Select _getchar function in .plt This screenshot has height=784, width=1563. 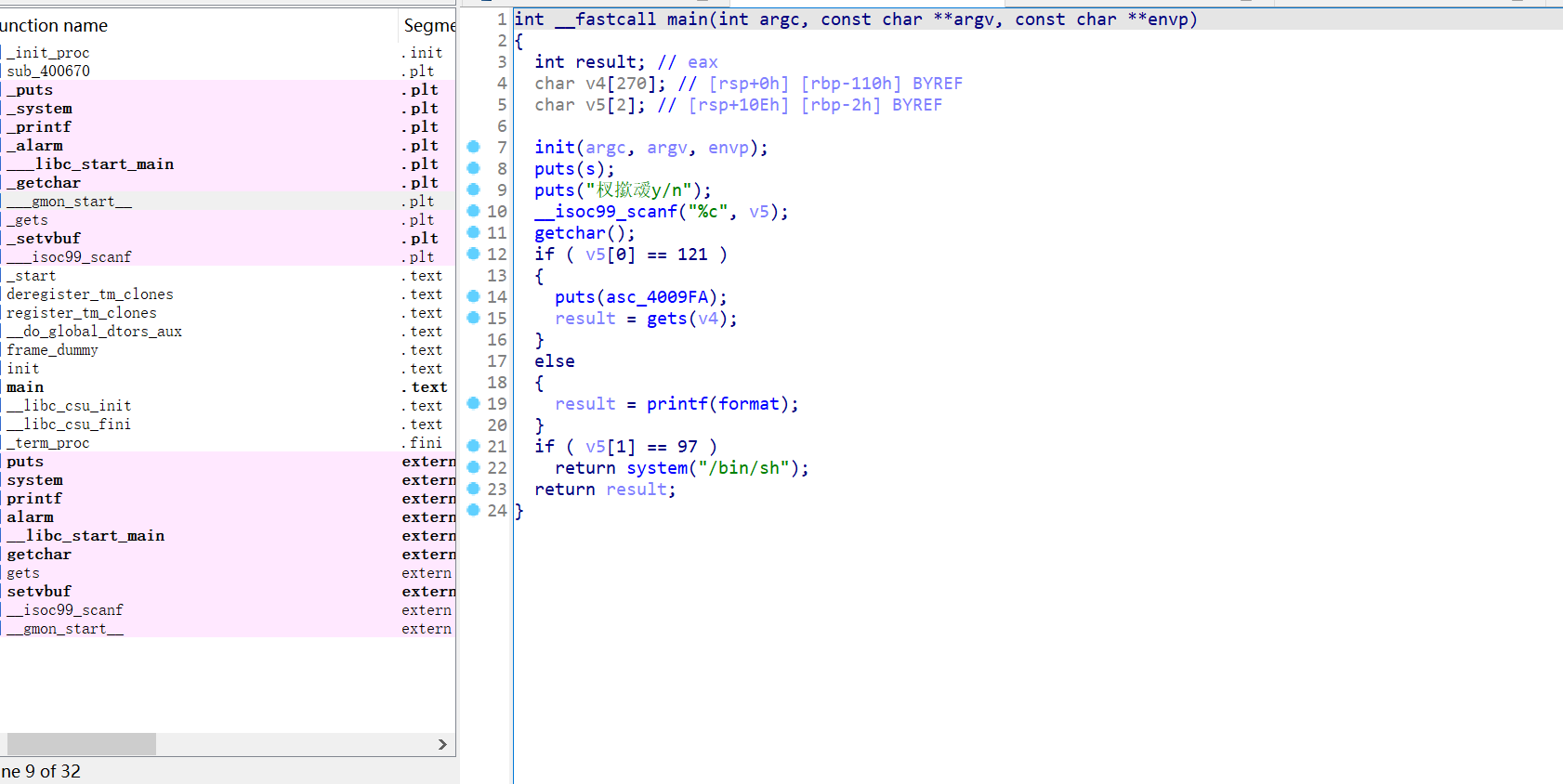(228, 183)
